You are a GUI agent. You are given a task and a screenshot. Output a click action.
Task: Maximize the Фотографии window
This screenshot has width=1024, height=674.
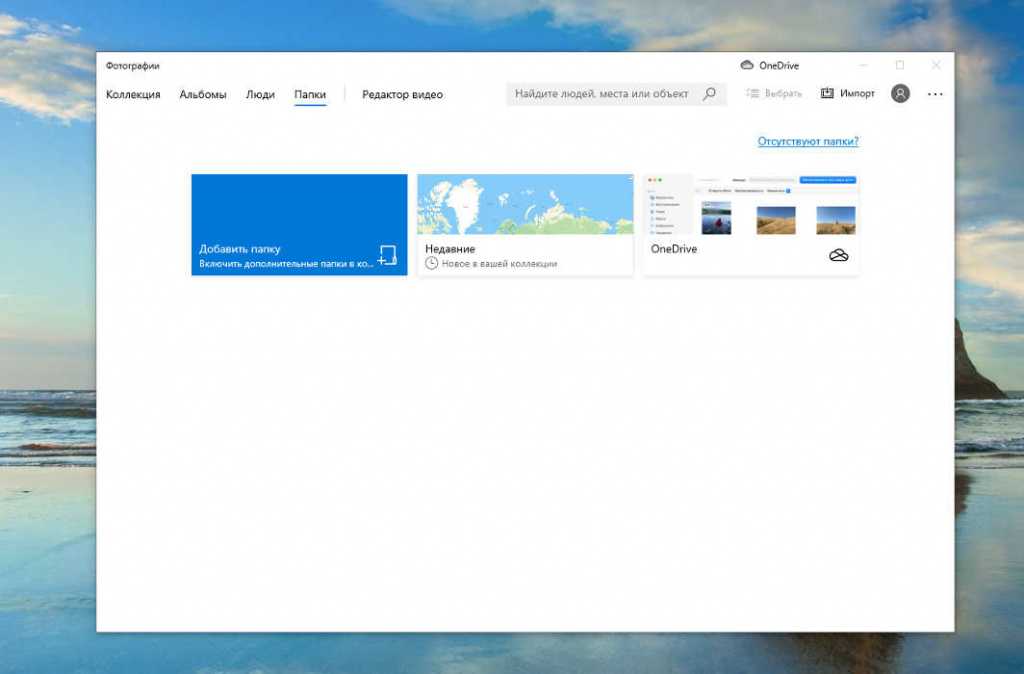(899, 66)
